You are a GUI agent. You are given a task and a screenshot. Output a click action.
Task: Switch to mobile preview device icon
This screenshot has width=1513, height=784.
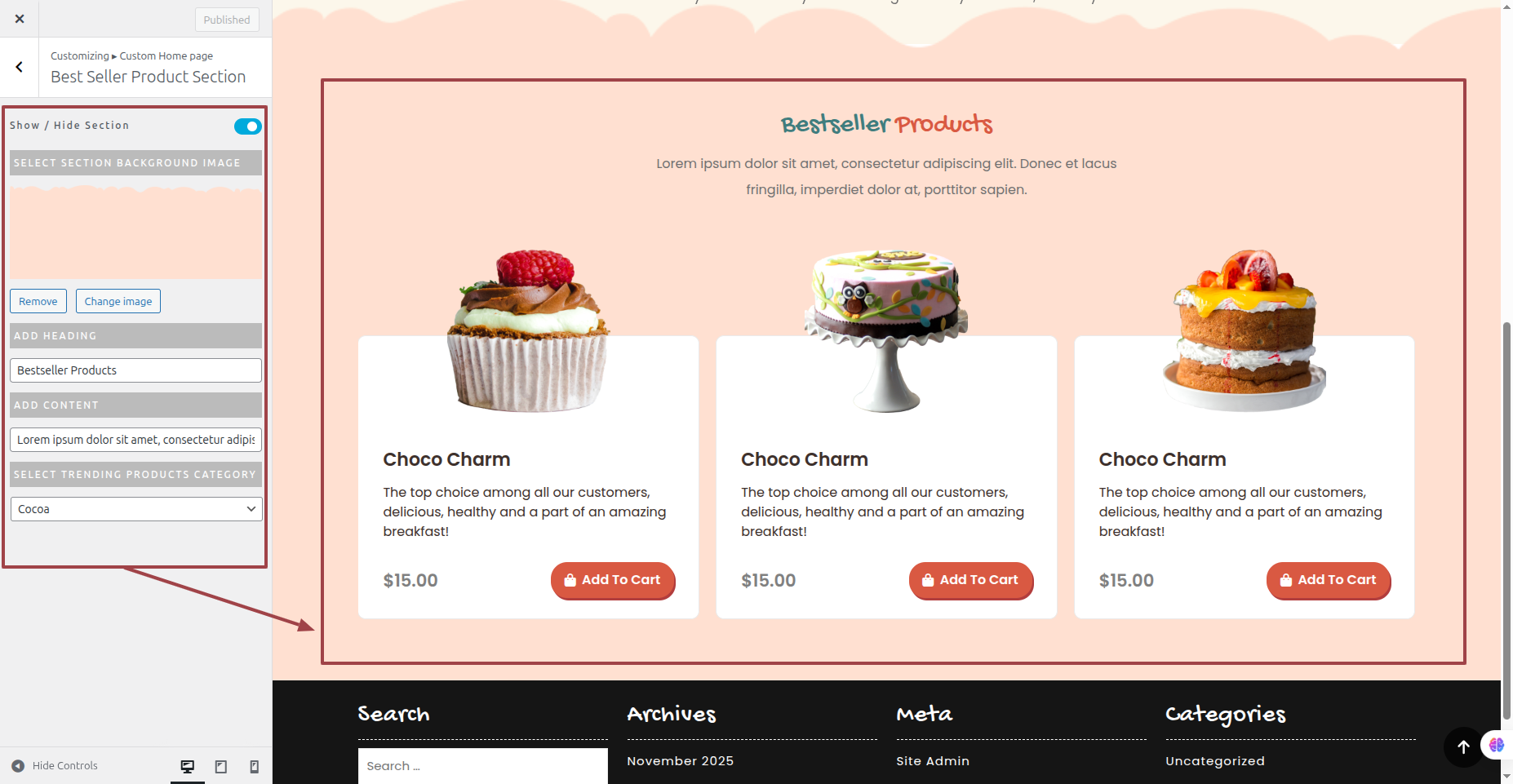[254, 766]
